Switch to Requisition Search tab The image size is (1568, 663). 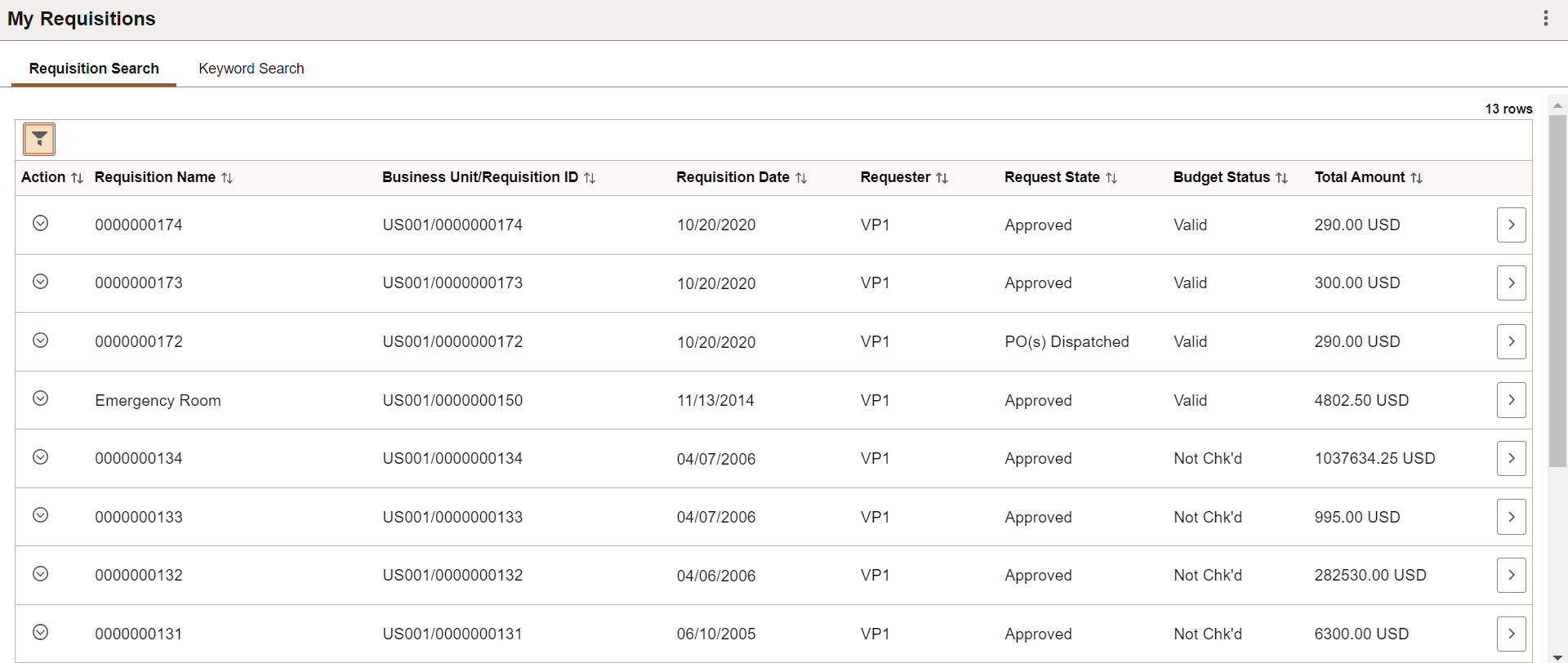click(x=94, y=69)
